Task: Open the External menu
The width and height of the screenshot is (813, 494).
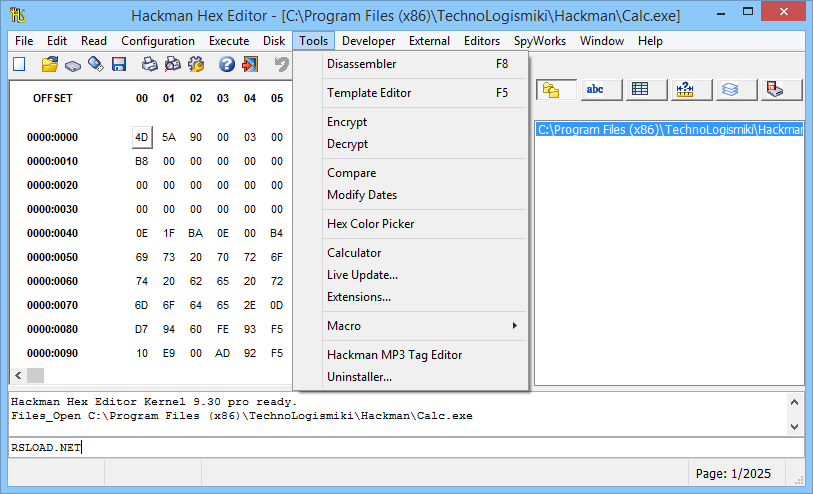Action: point(429,41)
